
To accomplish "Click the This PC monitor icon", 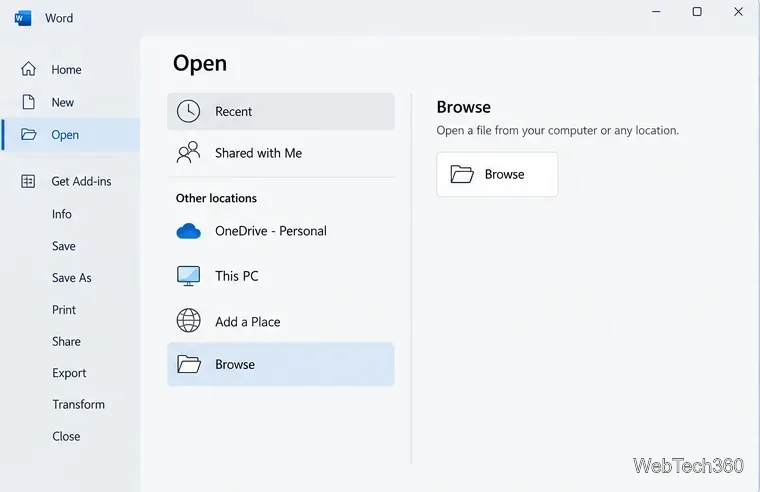I will (x=188, y=276).
